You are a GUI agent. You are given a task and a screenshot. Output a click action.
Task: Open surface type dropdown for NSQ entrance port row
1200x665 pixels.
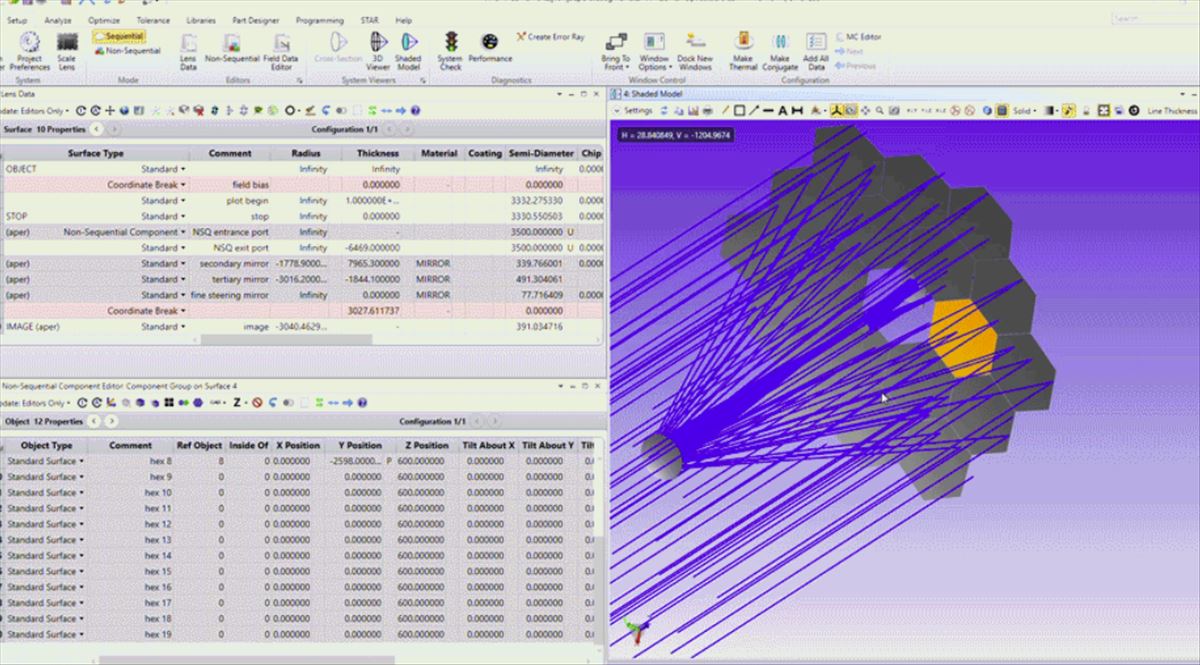184,232
